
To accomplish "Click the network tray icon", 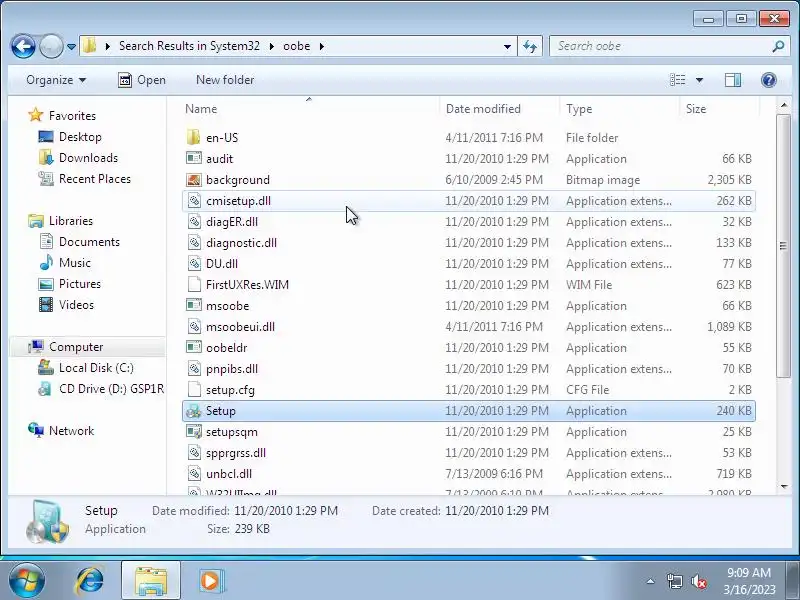I will (674, 581).
